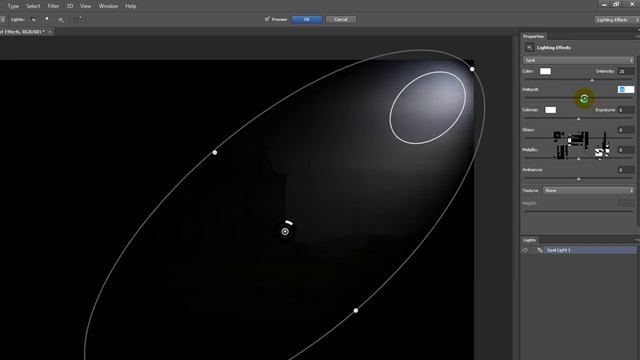Click the Exposure value field

625,110
